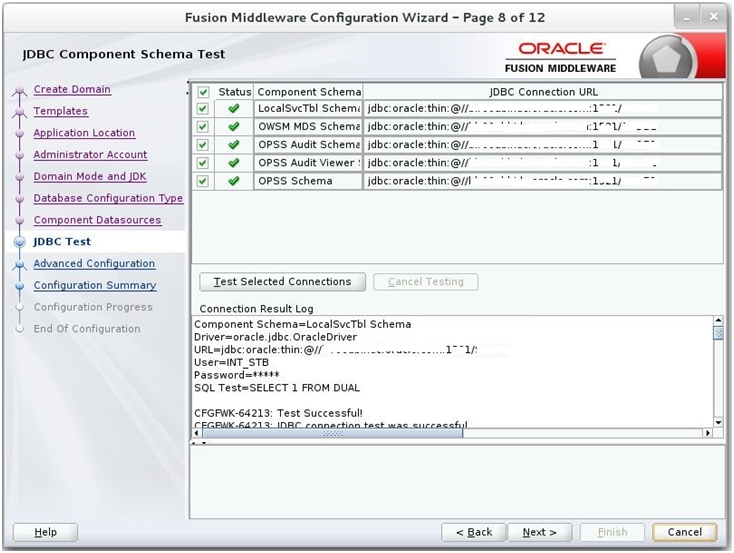Click the Help button
The height and width of the screenshot is (553, 734).
pyautogui.click(x=45, y=532)
